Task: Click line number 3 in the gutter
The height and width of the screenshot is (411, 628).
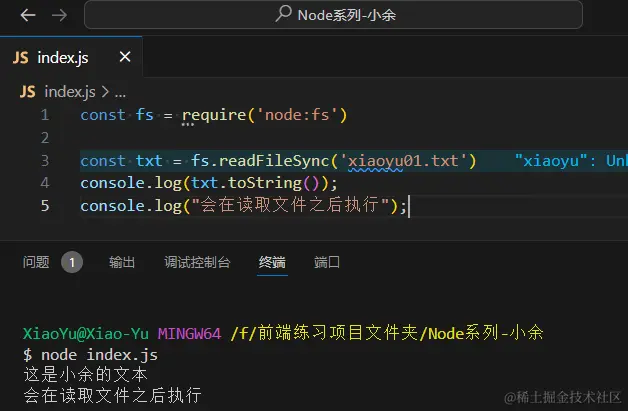Action: click(x=45, y=161)
